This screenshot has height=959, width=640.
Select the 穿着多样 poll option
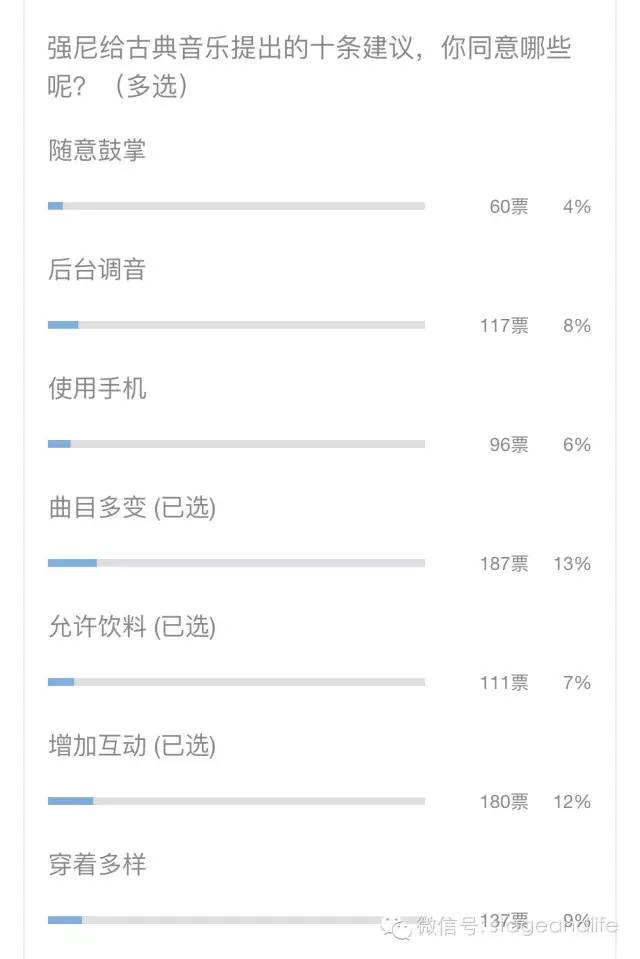tap(97, 864)
